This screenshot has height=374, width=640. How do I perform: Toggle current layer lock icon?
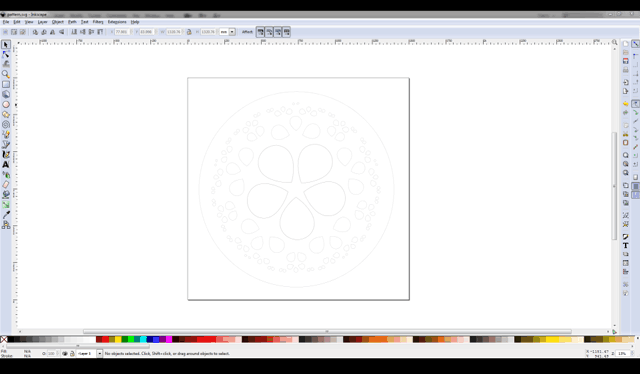point(72,354)
